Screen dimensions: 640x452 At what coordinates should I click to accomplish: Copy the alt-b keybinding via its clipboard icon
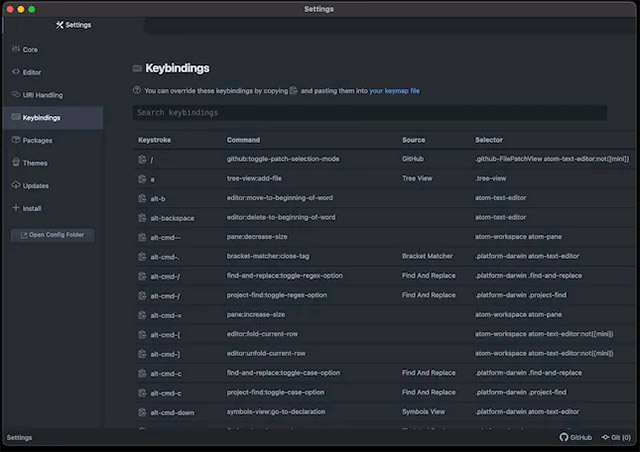pyautogui.click(x=142, y=198)
